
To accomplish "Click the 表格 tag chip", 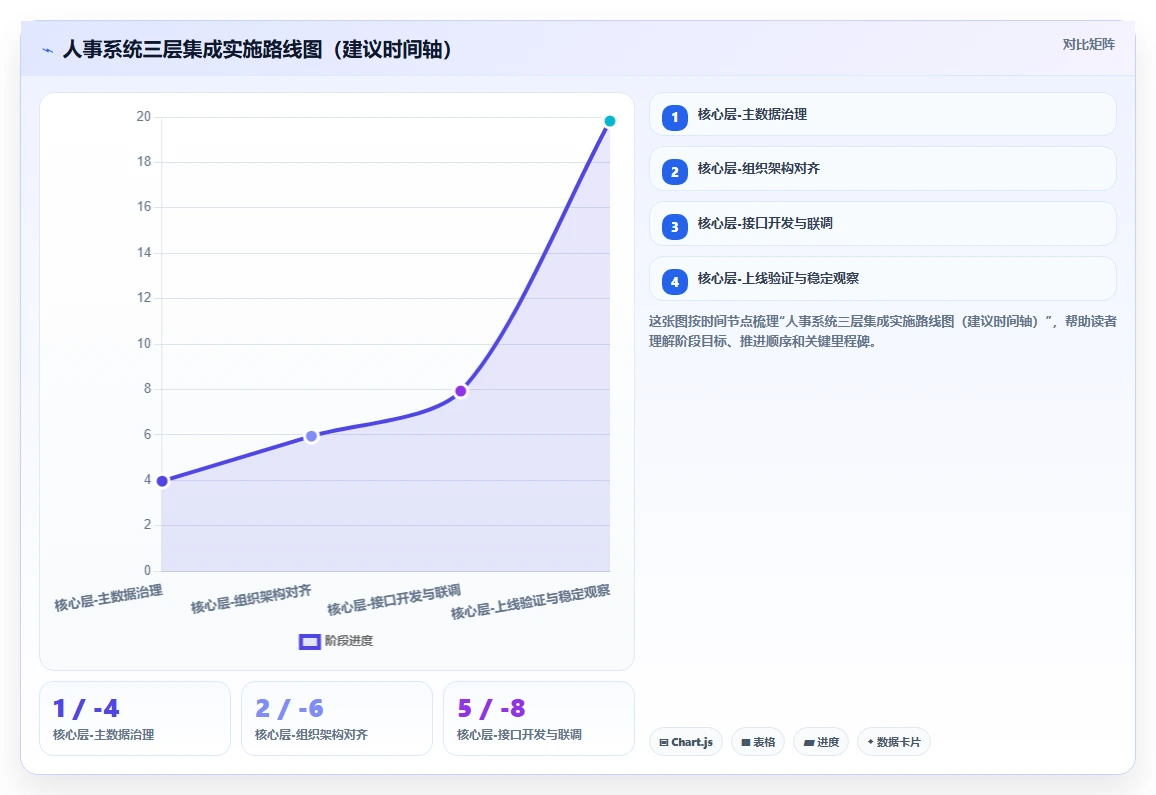I will point(758,742).
